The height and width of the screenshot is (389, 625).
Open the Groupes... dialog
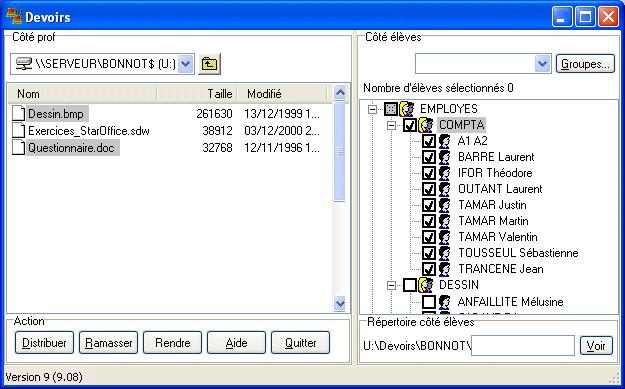pos(585,64)
